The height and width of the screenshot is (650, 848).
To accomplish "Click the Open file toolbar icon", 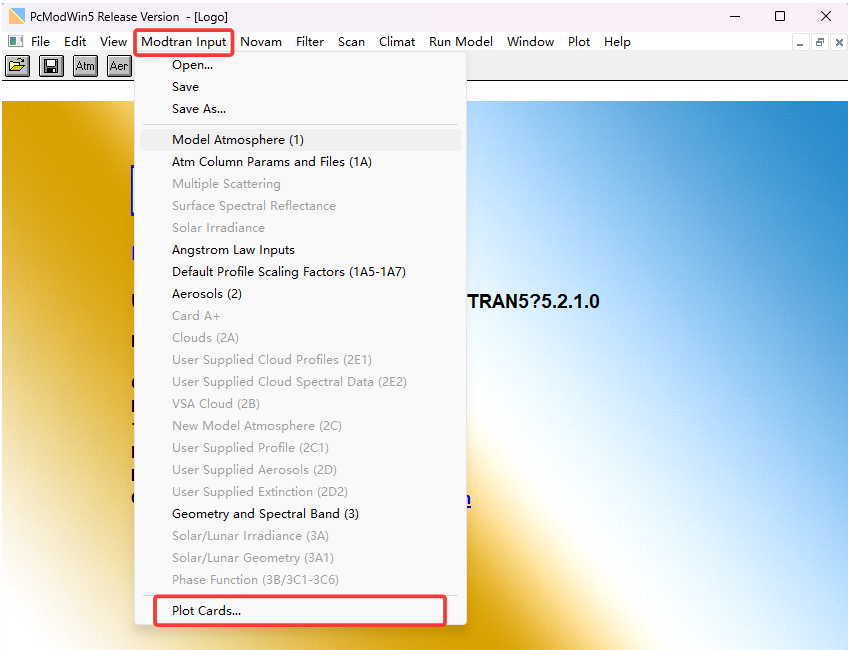I will 17,66.
